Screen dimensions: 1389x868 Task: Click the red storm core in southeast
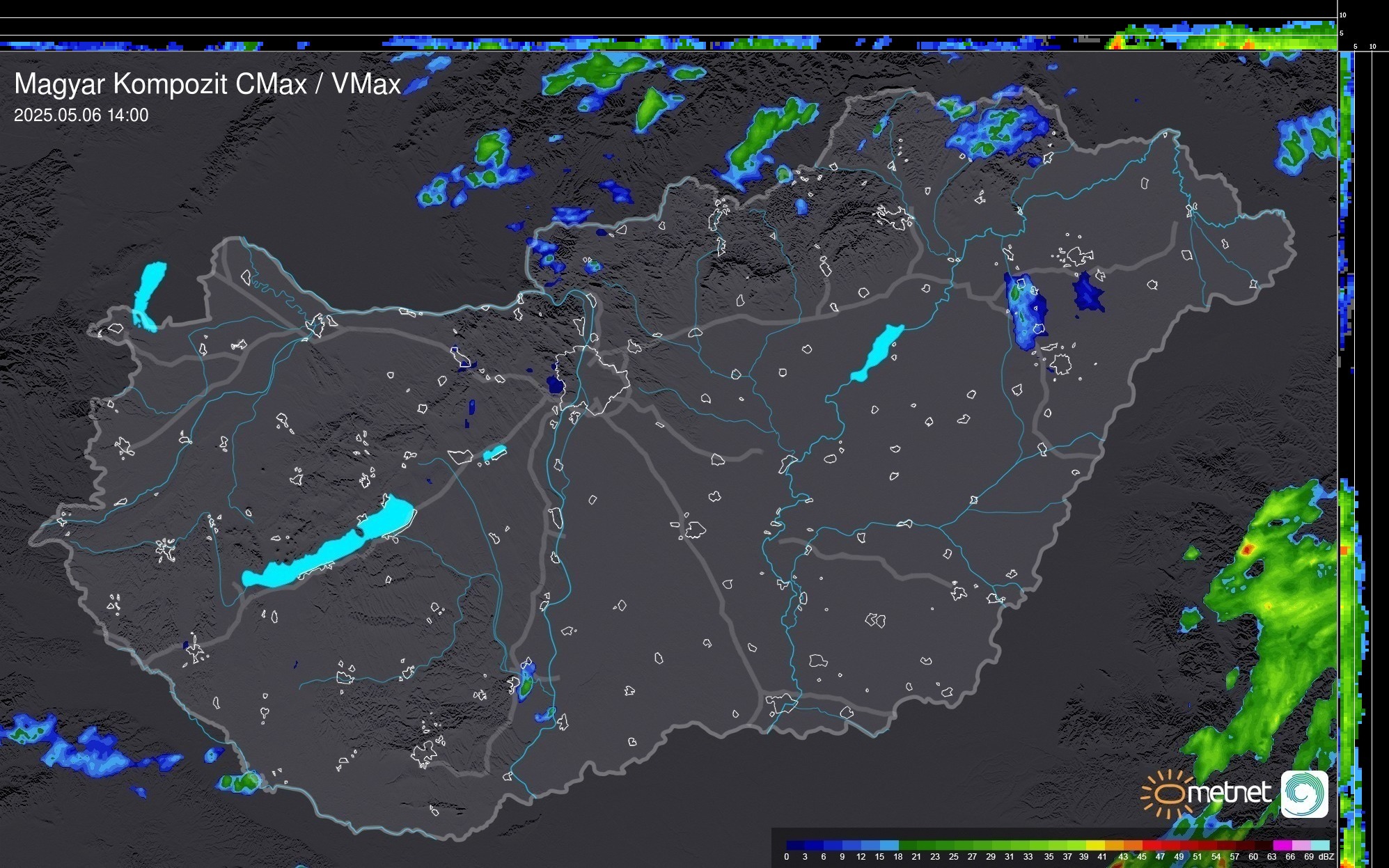pos(1248,550)
